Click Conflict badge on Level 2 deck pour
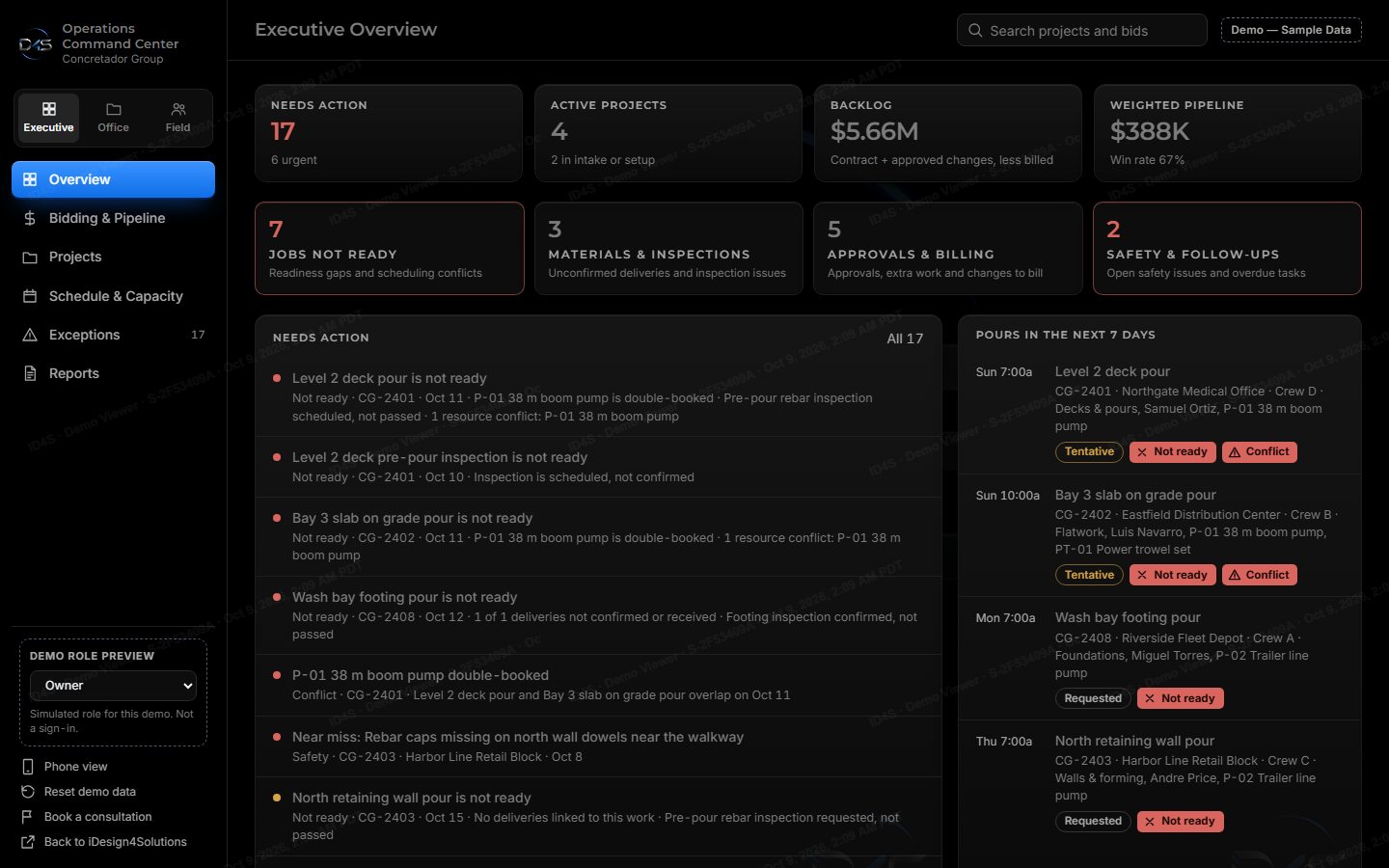Viewport: 1389px width, 868px height. point(1259,451)
